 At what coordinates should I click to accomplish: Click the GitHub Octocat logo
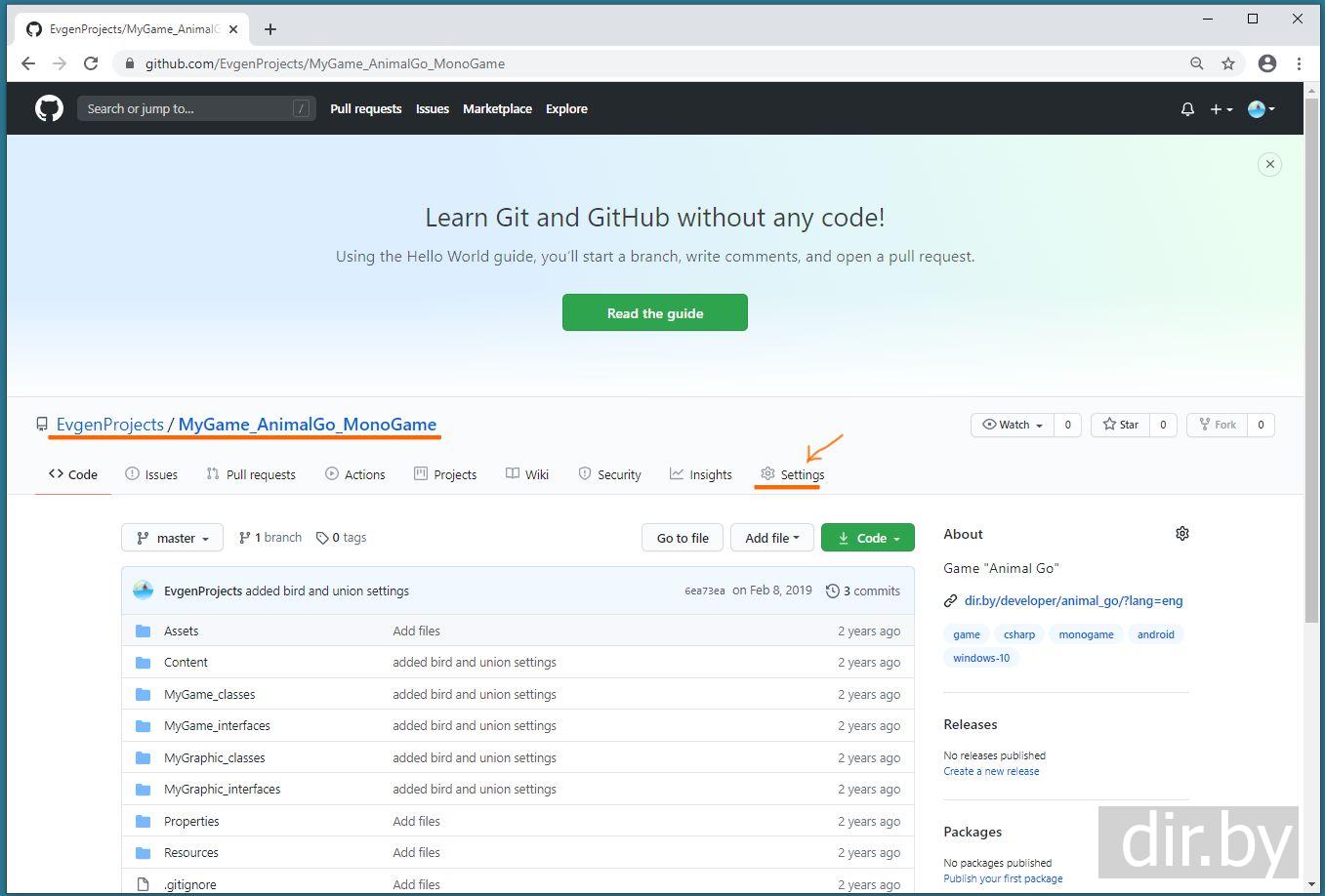point(49,108)
